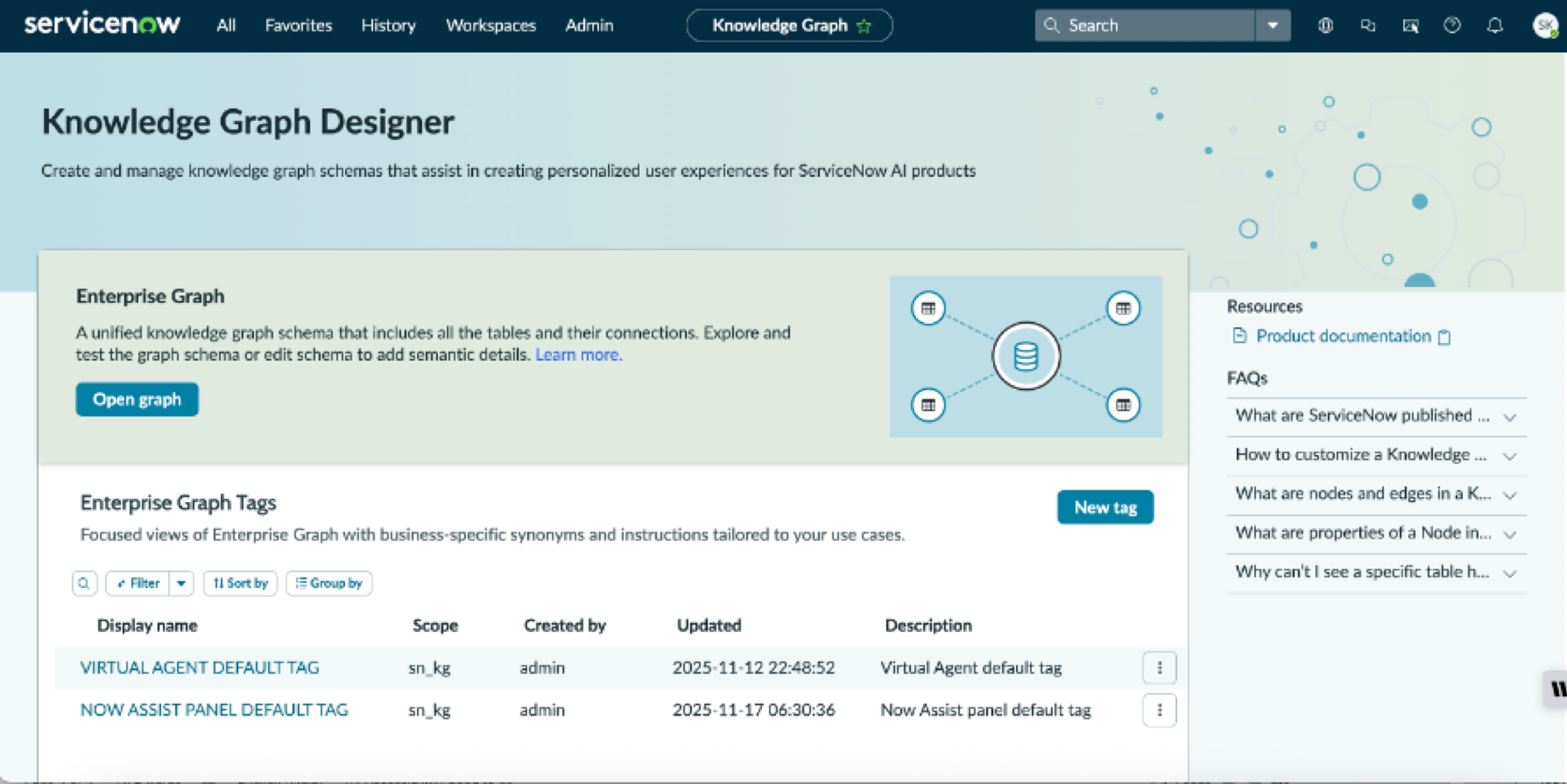This screenshot has width=1567, height=784.
Task: Click the New tag button
Action: pos(1105,507)
